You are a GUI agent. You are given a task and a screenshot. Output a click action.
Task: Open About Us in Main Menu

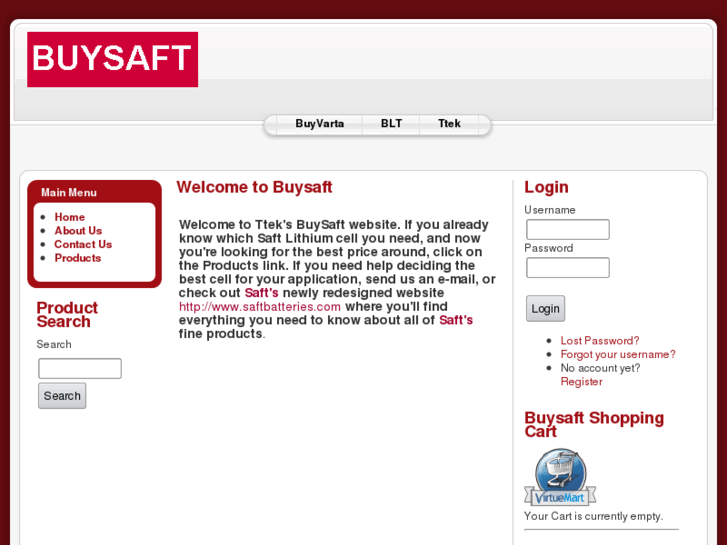[78, 231]
